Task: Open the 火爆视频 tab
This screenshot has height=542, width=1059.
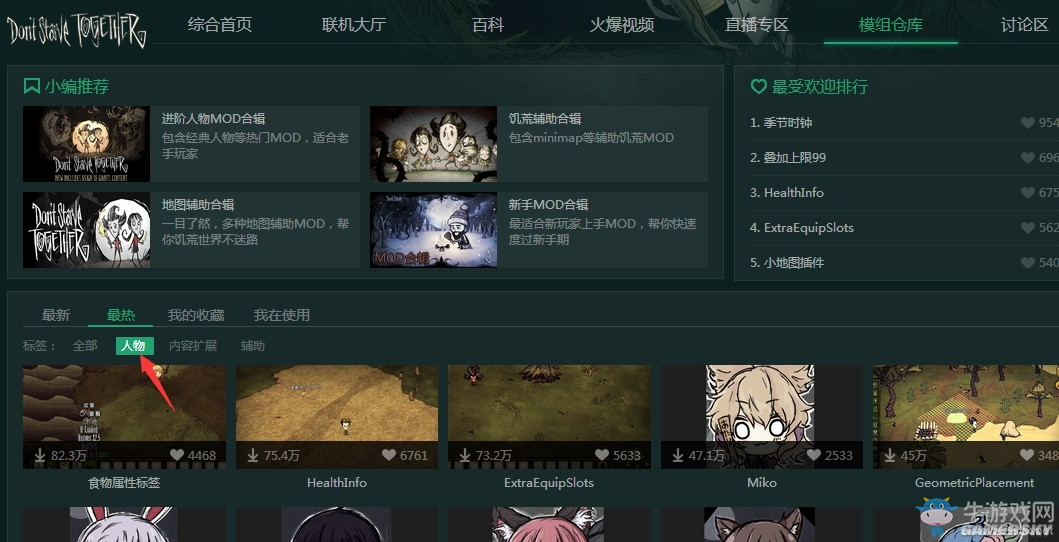Action: [621, 25]
